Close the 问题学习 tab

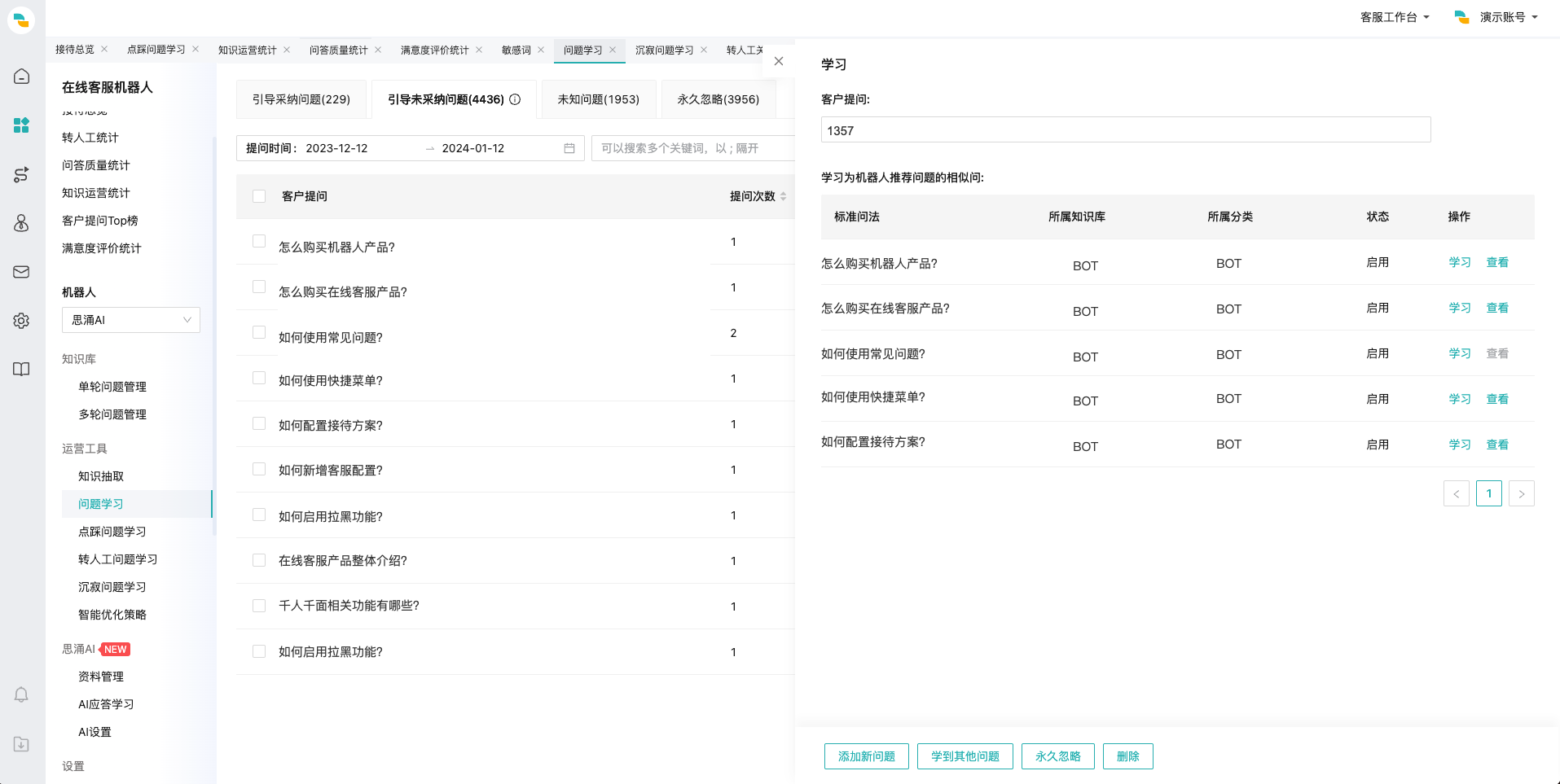(613, 50)
